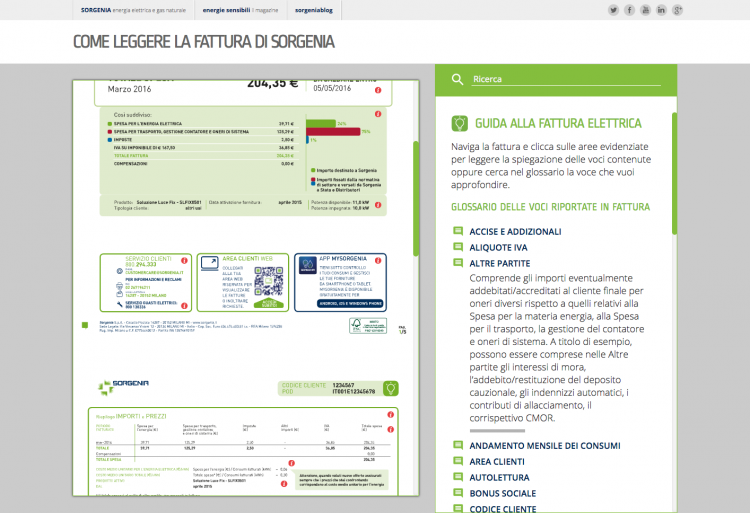Click the MySorgenia app logo icon
This screenshot has height=513, width=750.
tap(307, 265)
